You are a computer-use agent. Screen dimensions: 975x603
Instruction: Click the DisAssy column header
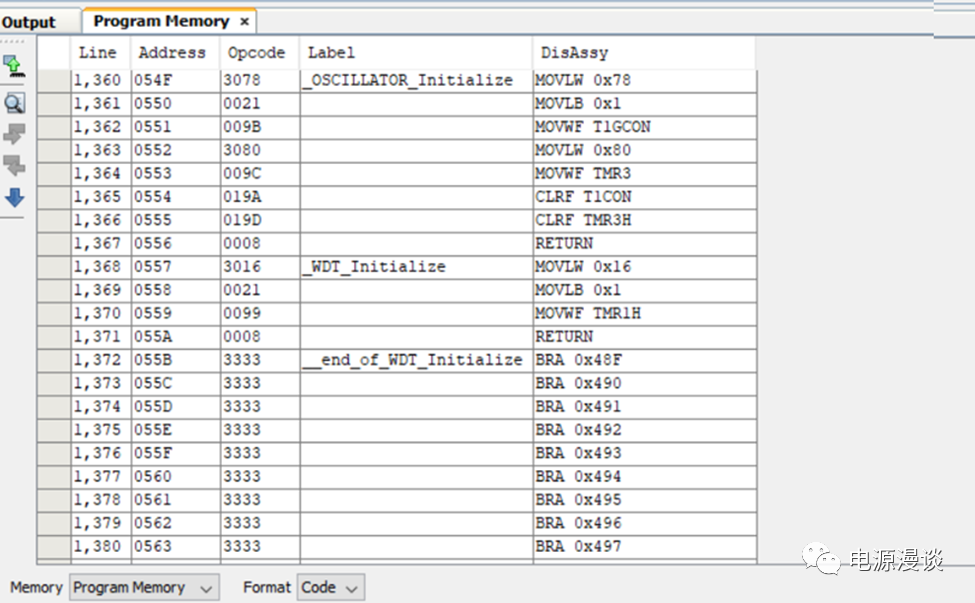coord(574,53)
